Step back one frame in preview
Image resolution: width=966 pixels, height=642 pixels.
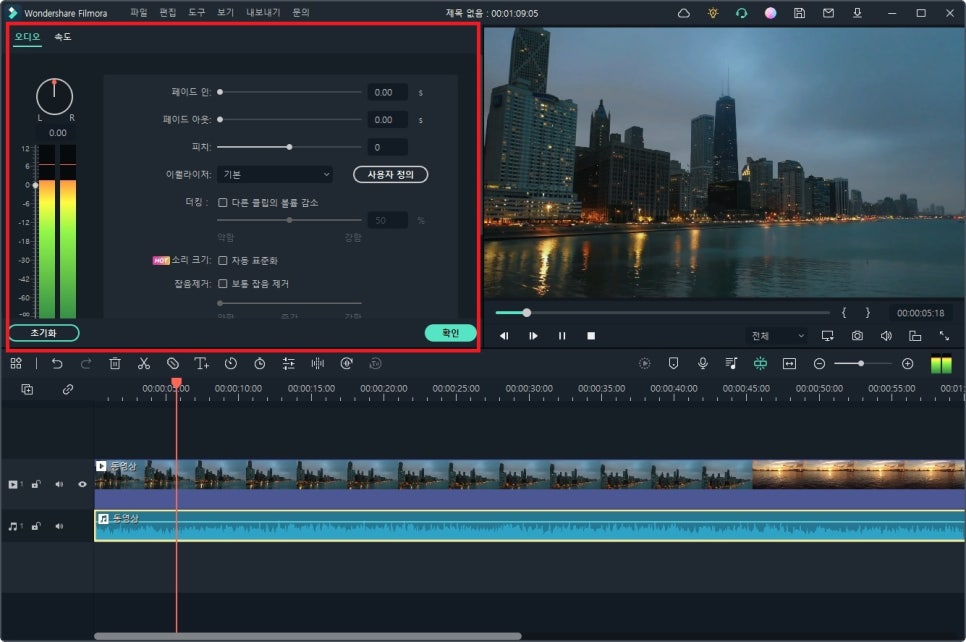coord(504,336)
